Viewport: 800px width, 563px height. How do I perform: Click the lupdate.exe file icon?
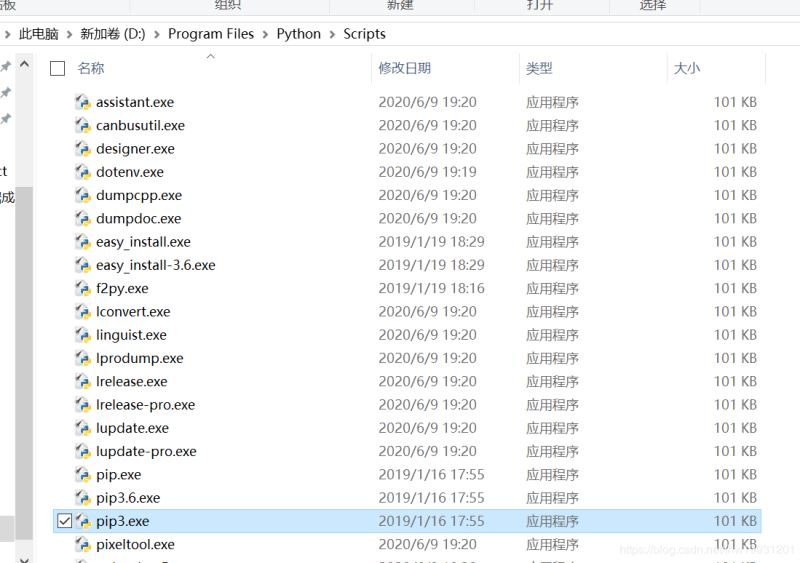click(83, 428)
